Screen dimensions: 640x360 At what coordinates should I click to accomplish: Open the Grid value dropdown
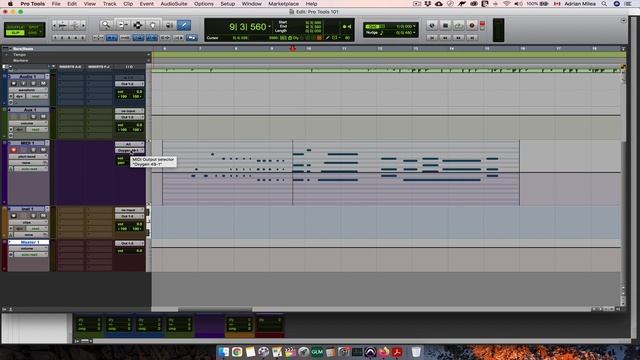pos(415,26)
